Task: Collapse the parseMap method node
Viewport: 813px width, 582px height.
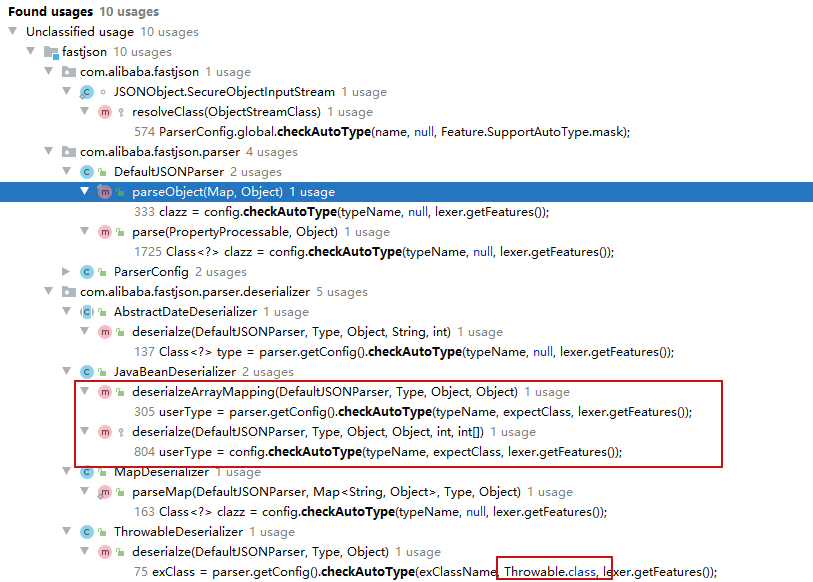Action: [x=85, y=491]
